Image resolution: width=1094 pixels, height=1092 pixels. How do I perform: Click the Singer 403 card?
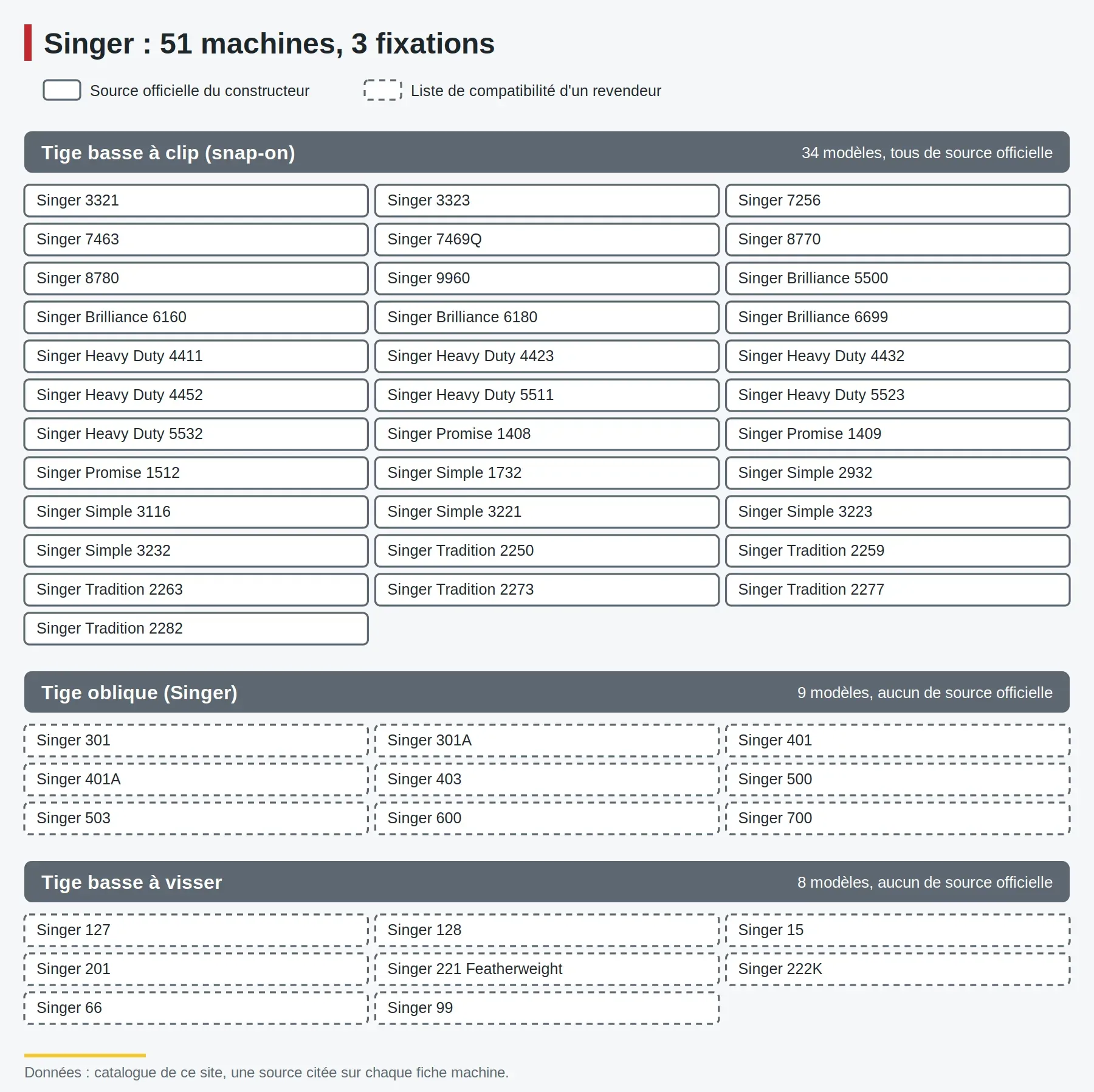[x=547, y=779]
